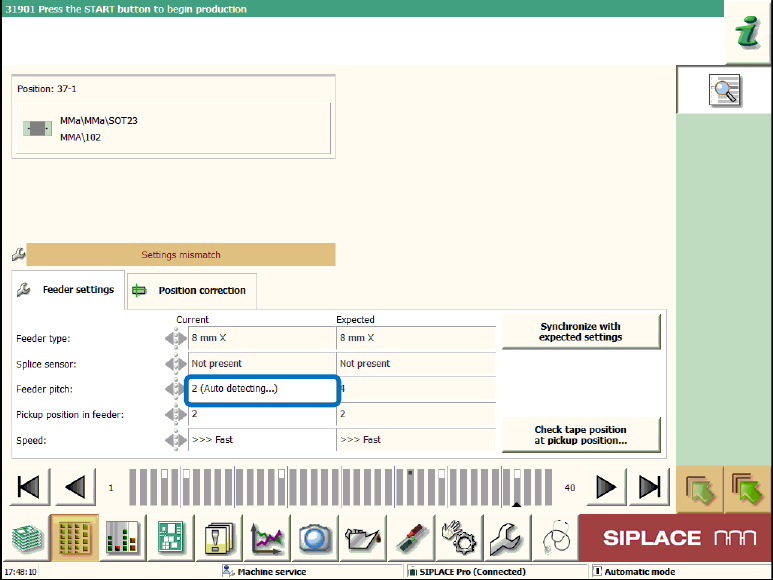Click the SIPLACE Pro connected status icon
Viewport: 773px width, 580px height.
(x=413, y=572)
